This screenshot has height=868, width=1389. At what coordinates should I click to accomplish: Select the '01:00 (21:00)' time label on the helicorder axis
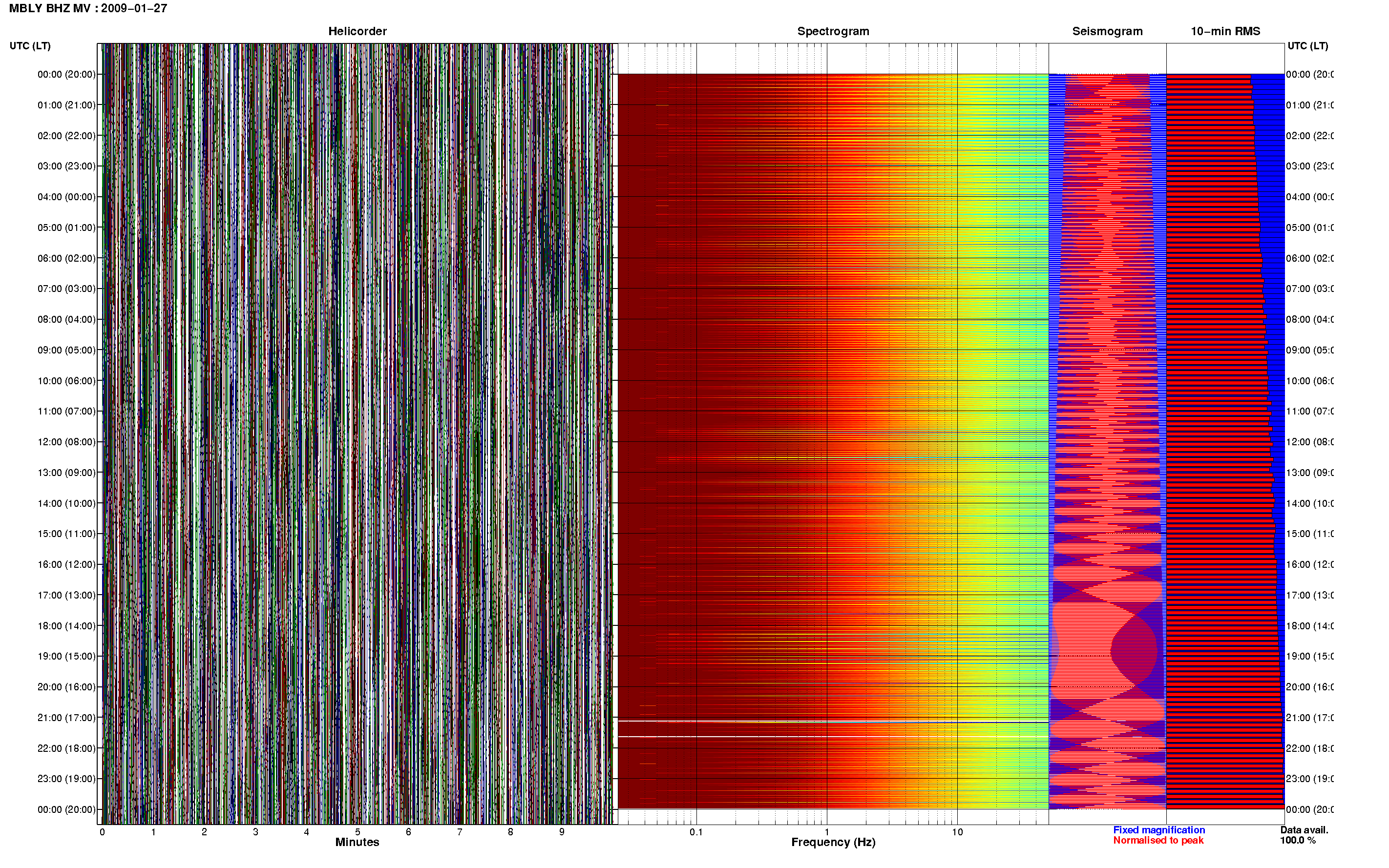66,105
